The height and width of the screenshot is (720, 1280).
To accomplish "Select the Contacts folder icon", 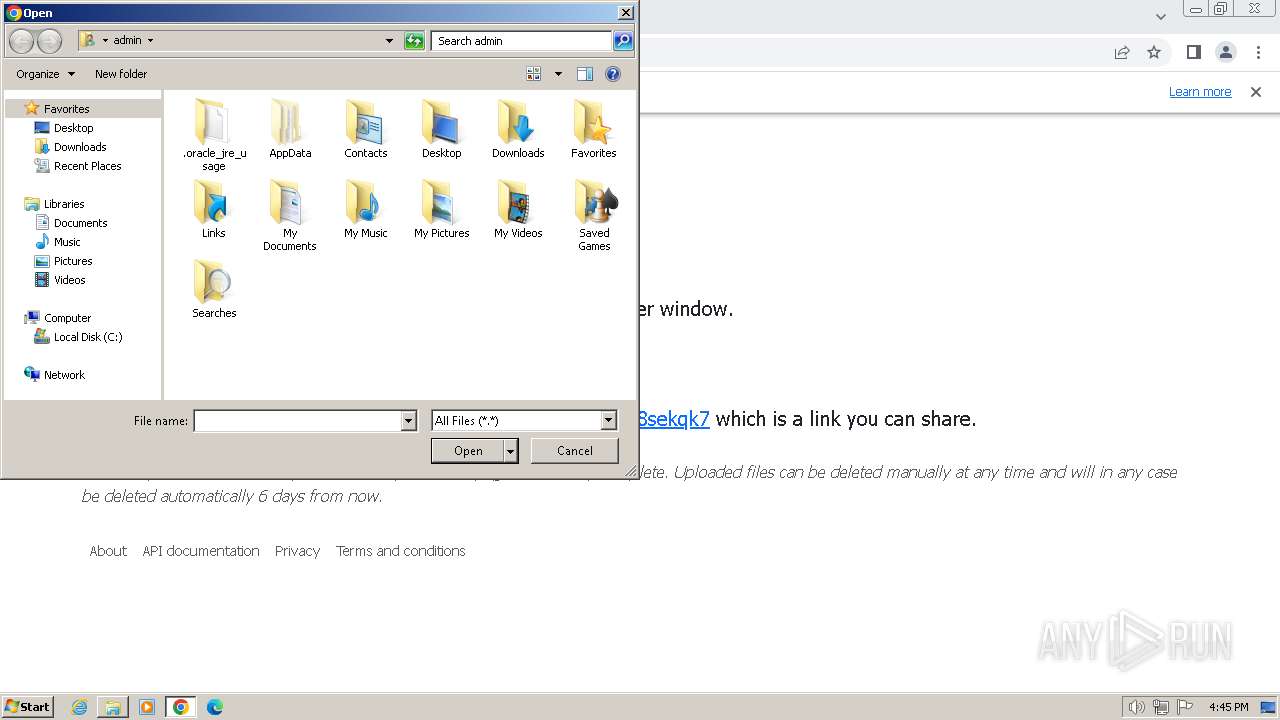I will click(x=366, y=121).
